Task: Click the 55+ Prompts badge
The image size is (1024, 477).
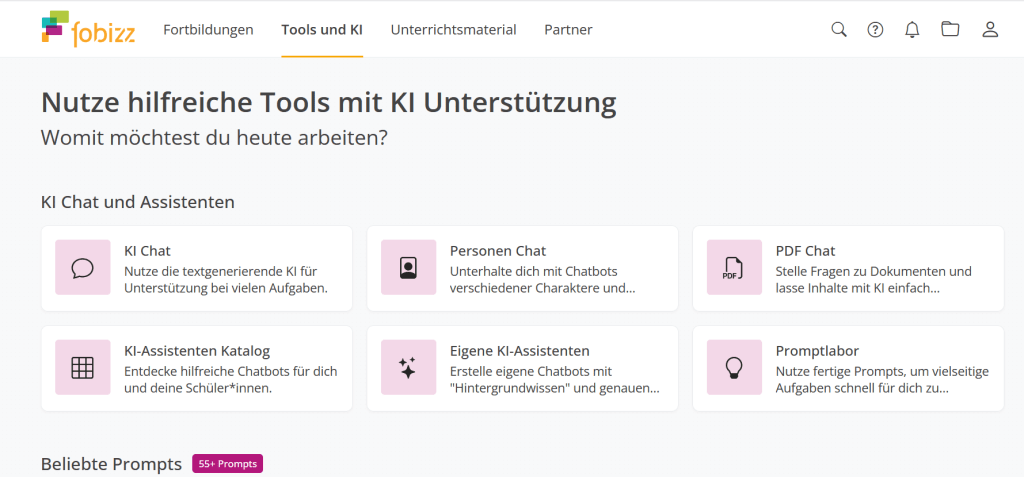Action: point(228,464)
